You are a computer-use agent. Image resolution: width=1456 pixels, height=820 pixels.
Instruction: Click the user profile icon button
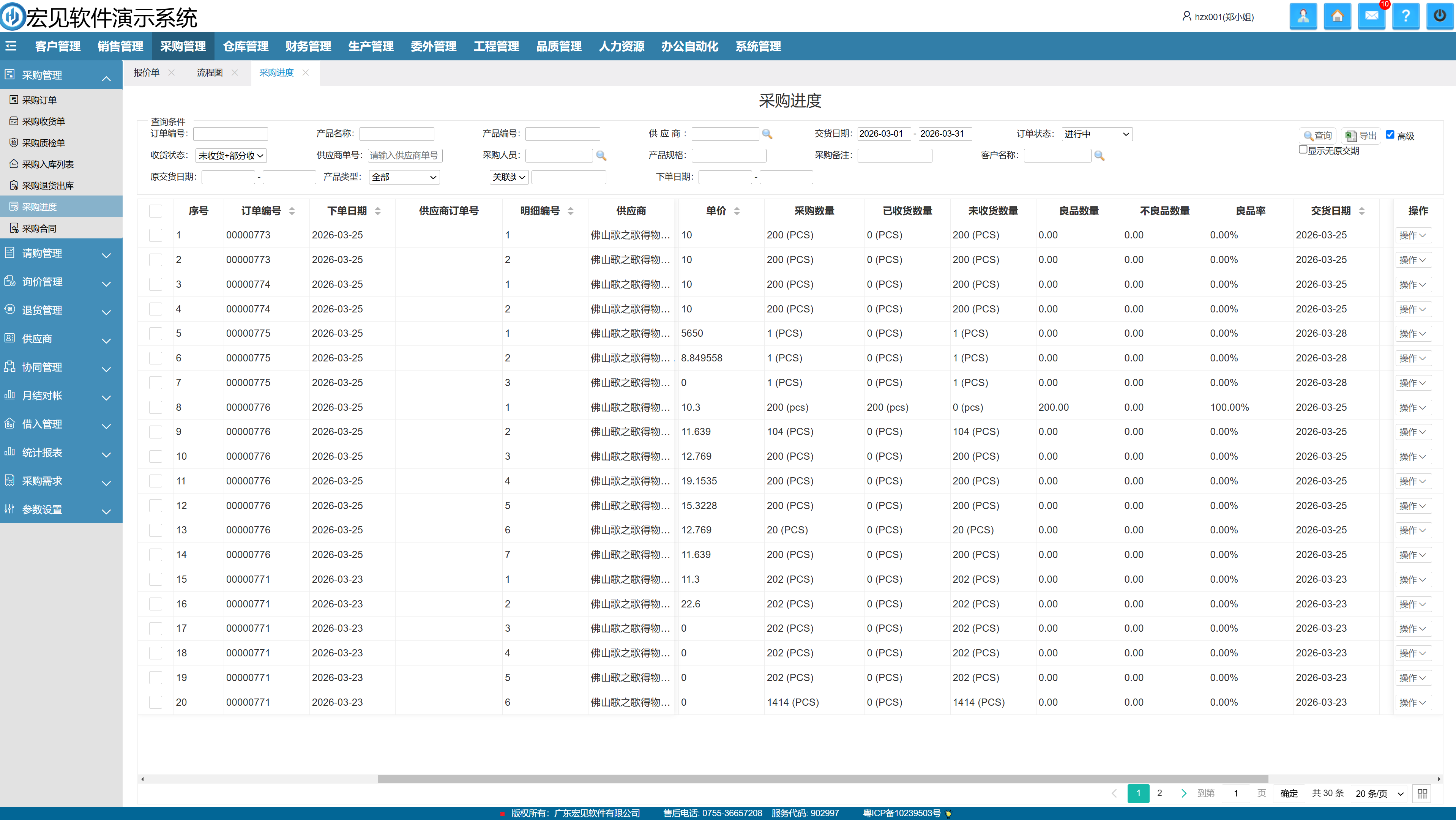tap(1303, 16)
